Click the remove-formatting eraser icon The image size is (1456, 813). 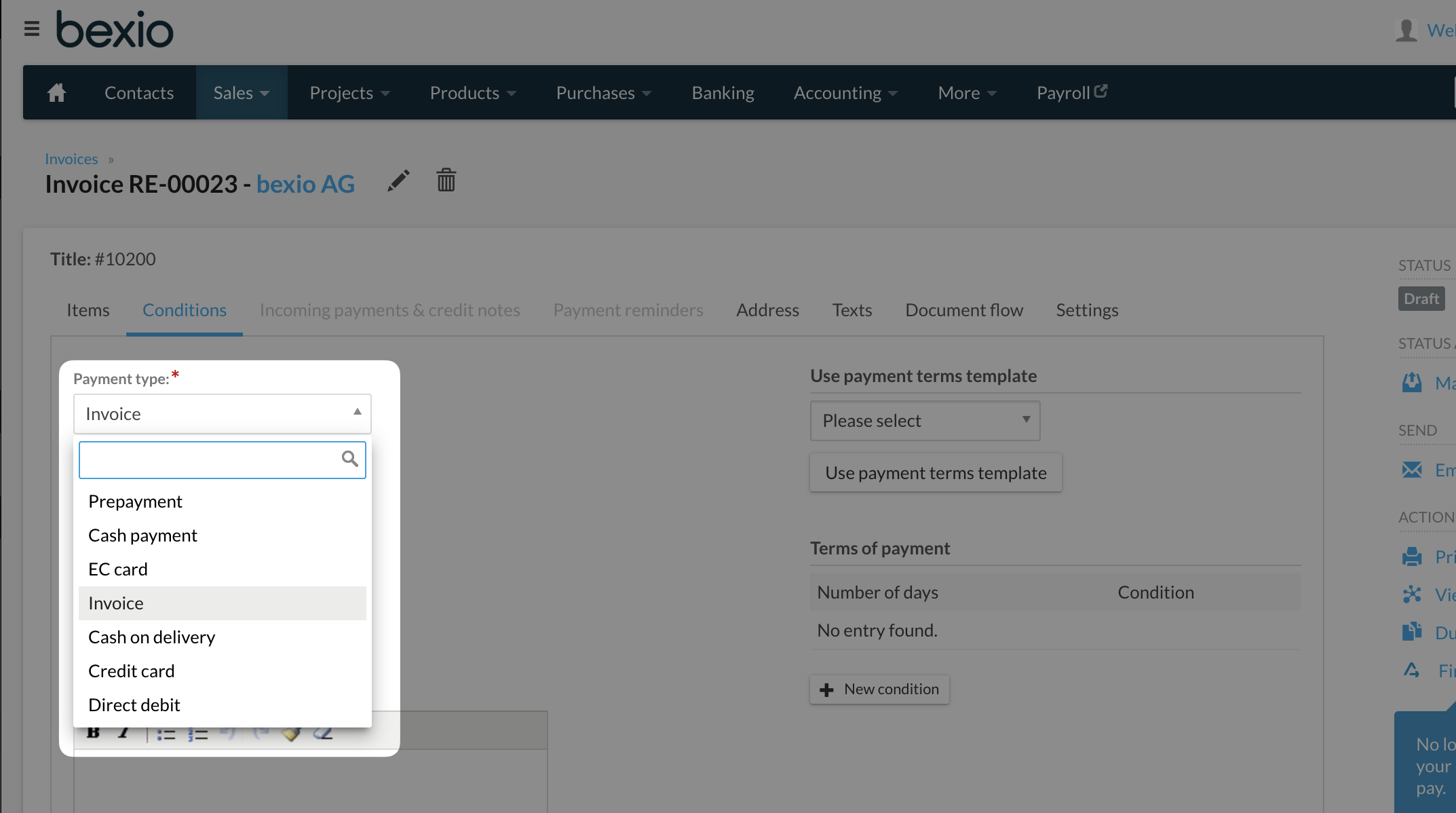coord(324,732)
